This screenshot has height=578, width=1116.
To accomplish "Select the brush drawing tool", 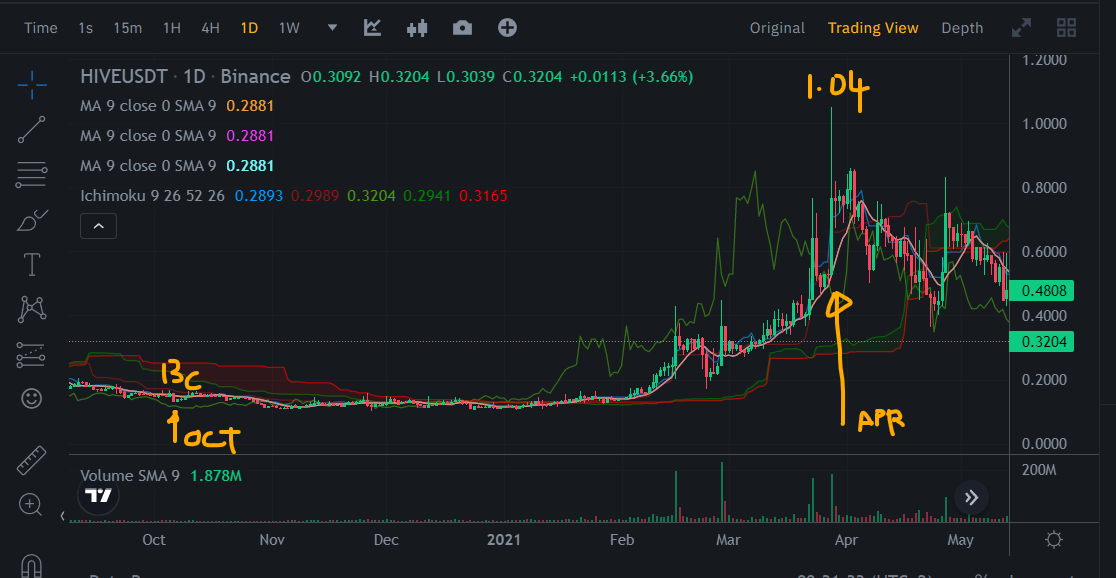I will [32, 220].
